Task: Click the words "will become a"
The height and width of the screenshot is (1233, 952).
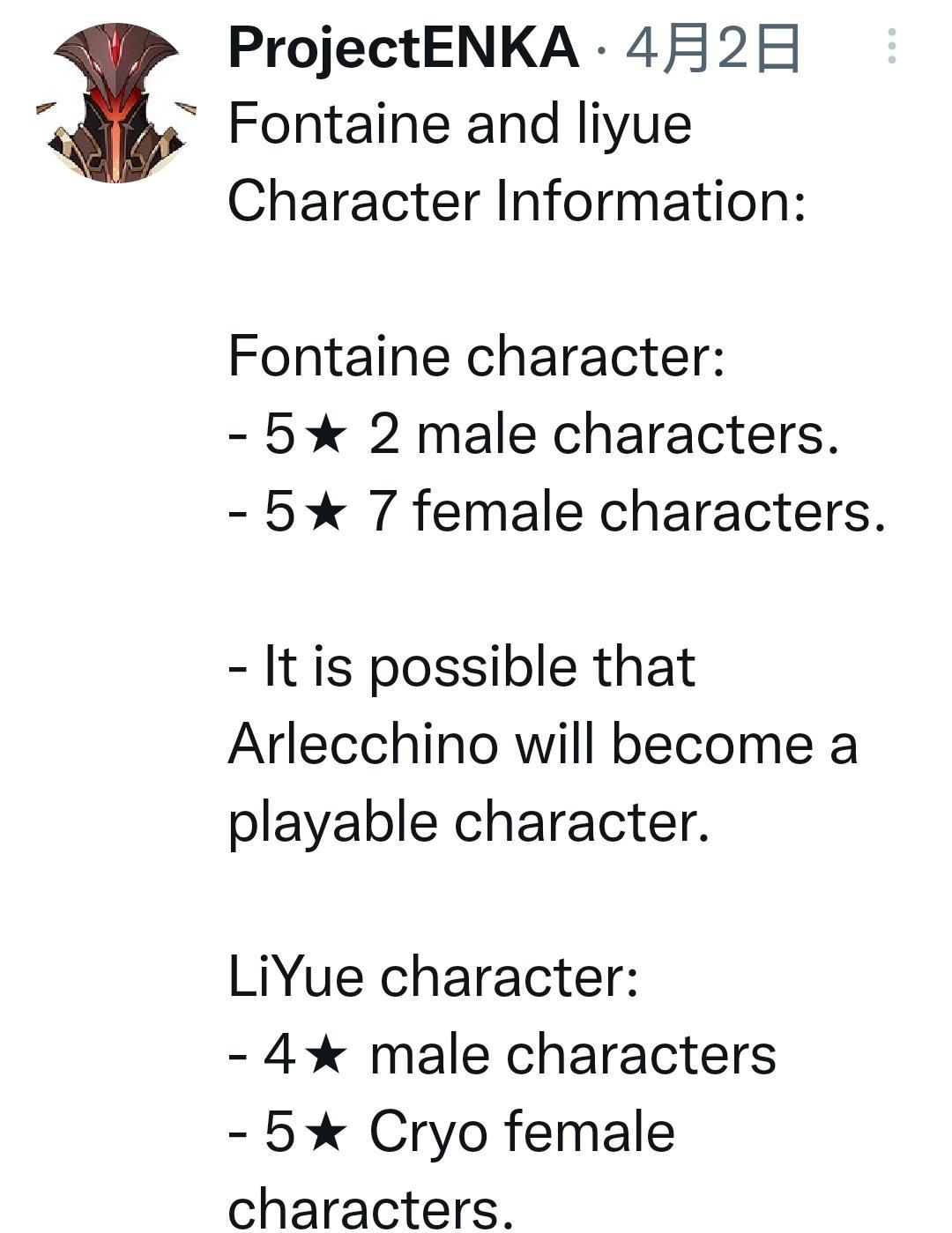Action: 686,745
